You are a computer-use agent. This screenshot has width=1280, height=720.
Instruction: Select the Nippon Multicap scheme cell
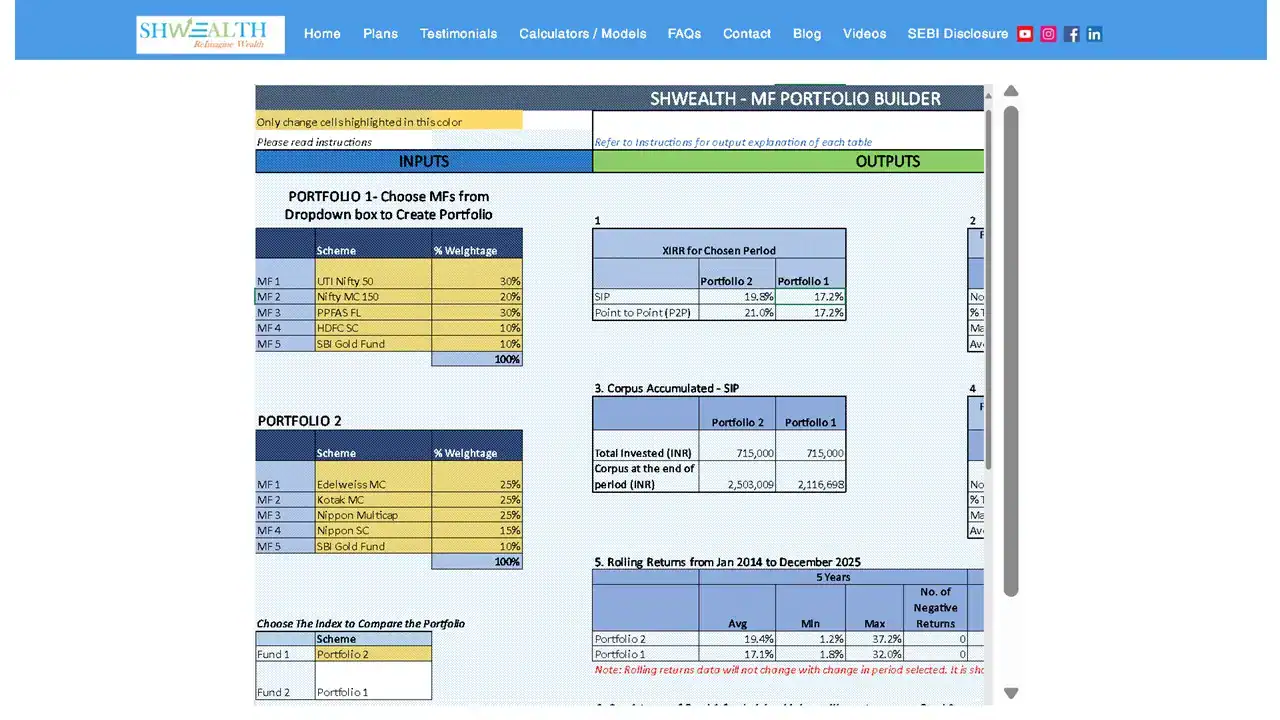click(373, 516)
